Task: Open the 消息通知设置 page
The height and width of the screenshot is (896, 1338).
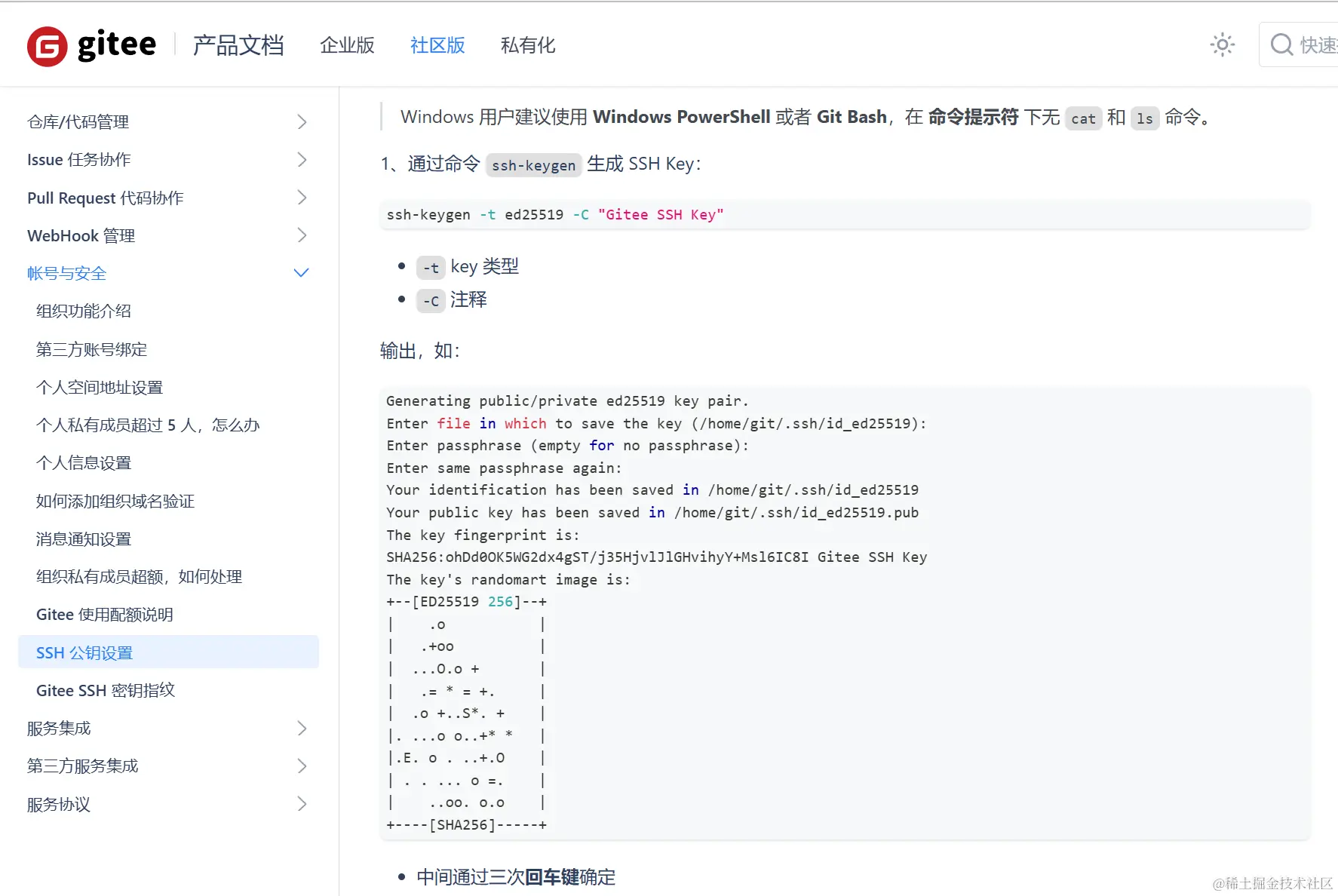Action: click(x=84, y=539)
